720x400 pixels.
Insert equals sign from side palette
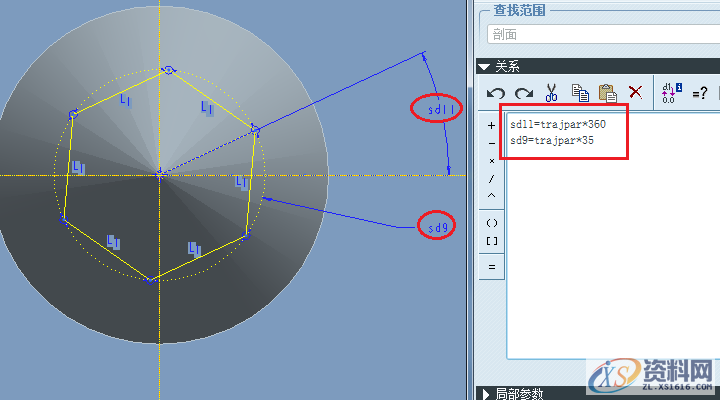point(491,268)
